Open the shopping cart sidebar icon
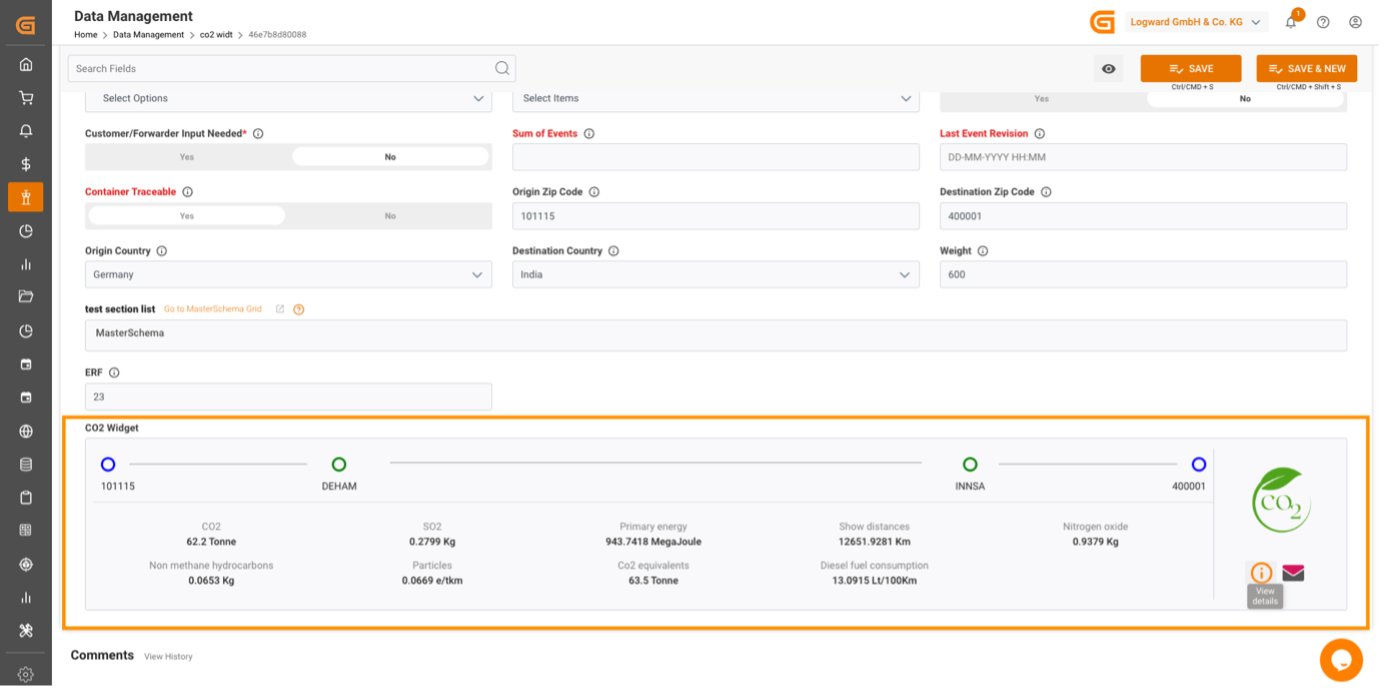This screenshot has height=690, width=1384. [x=26, y=98]
